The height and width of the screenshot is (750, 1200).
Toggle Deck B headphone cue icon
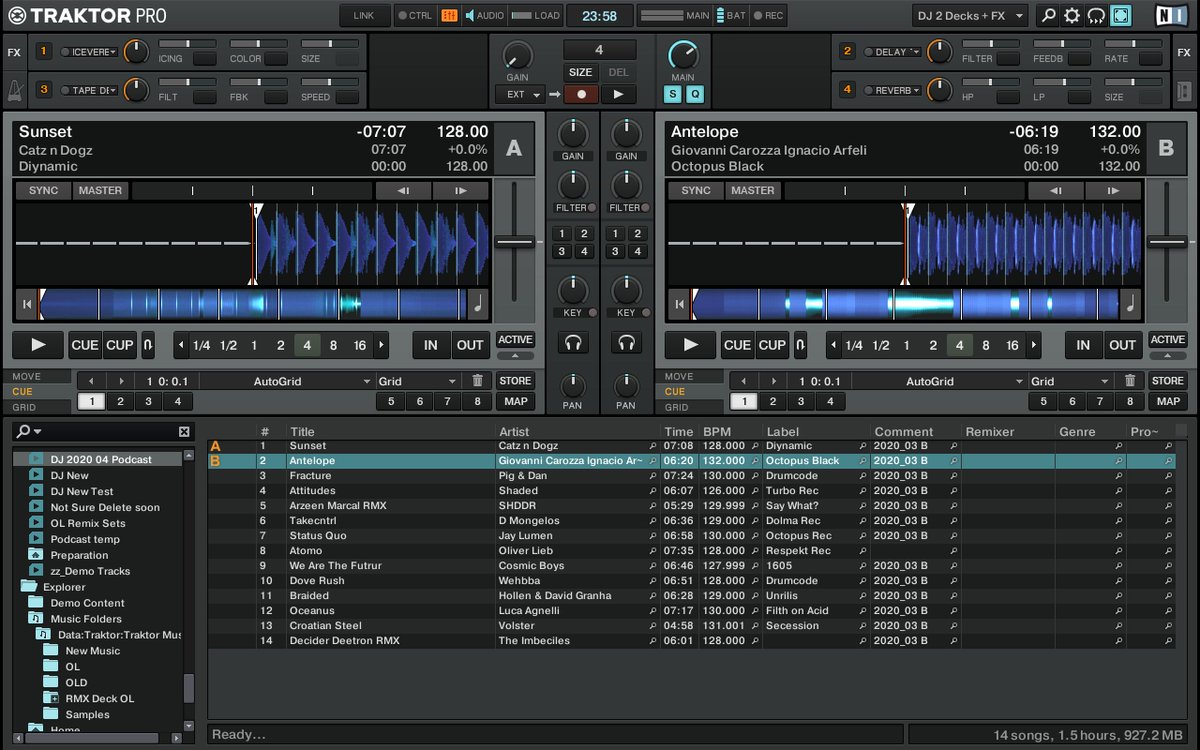(x=626, y=343)
